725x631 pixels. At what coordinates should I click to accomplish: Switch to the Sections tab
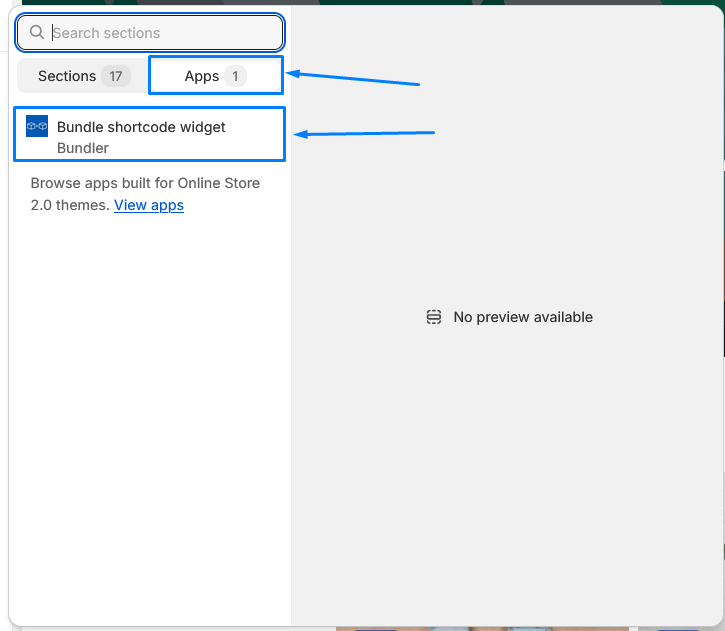coord(84,76)
